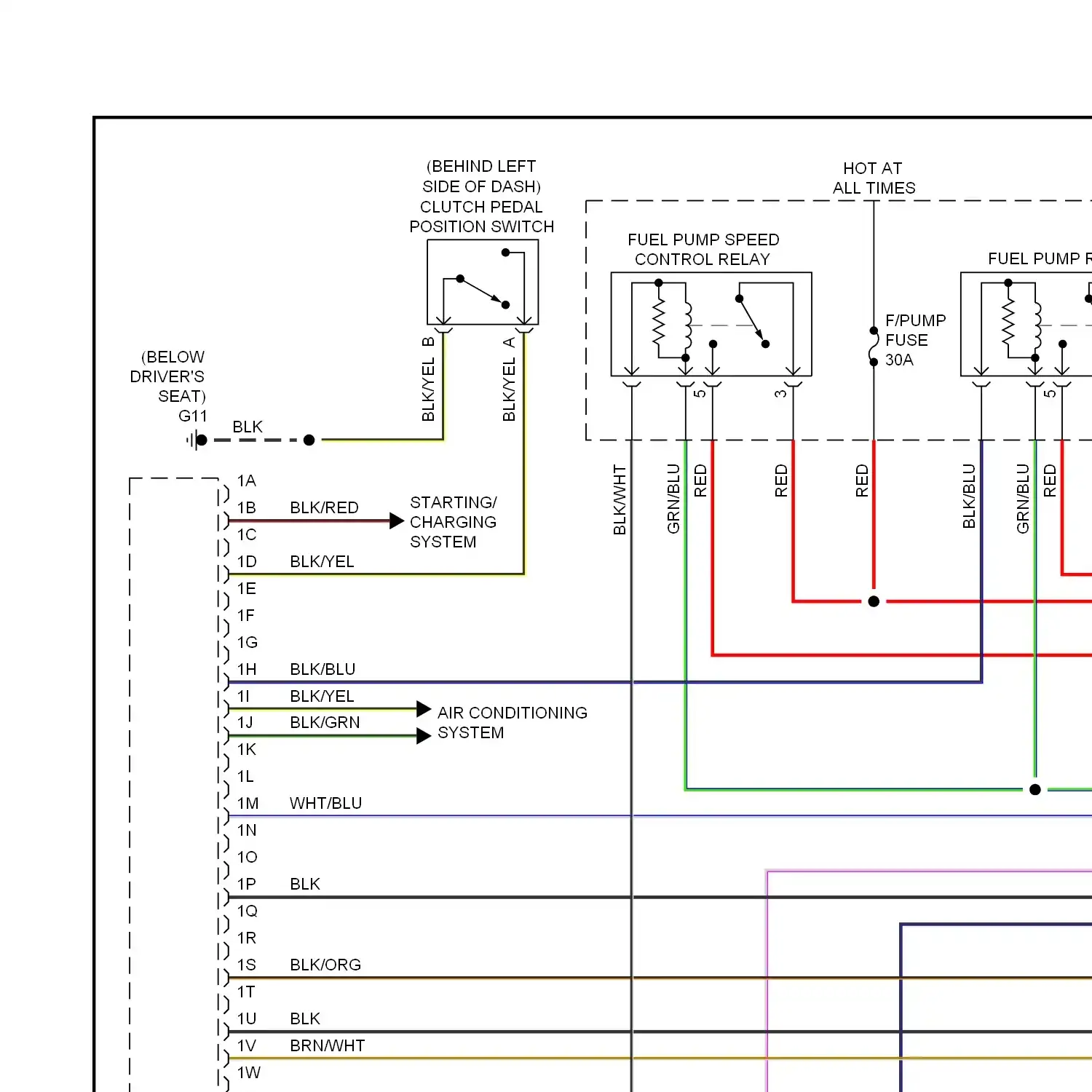Select connector pin 1M
Screen dimensions: 1092x1092
point(248,803)
